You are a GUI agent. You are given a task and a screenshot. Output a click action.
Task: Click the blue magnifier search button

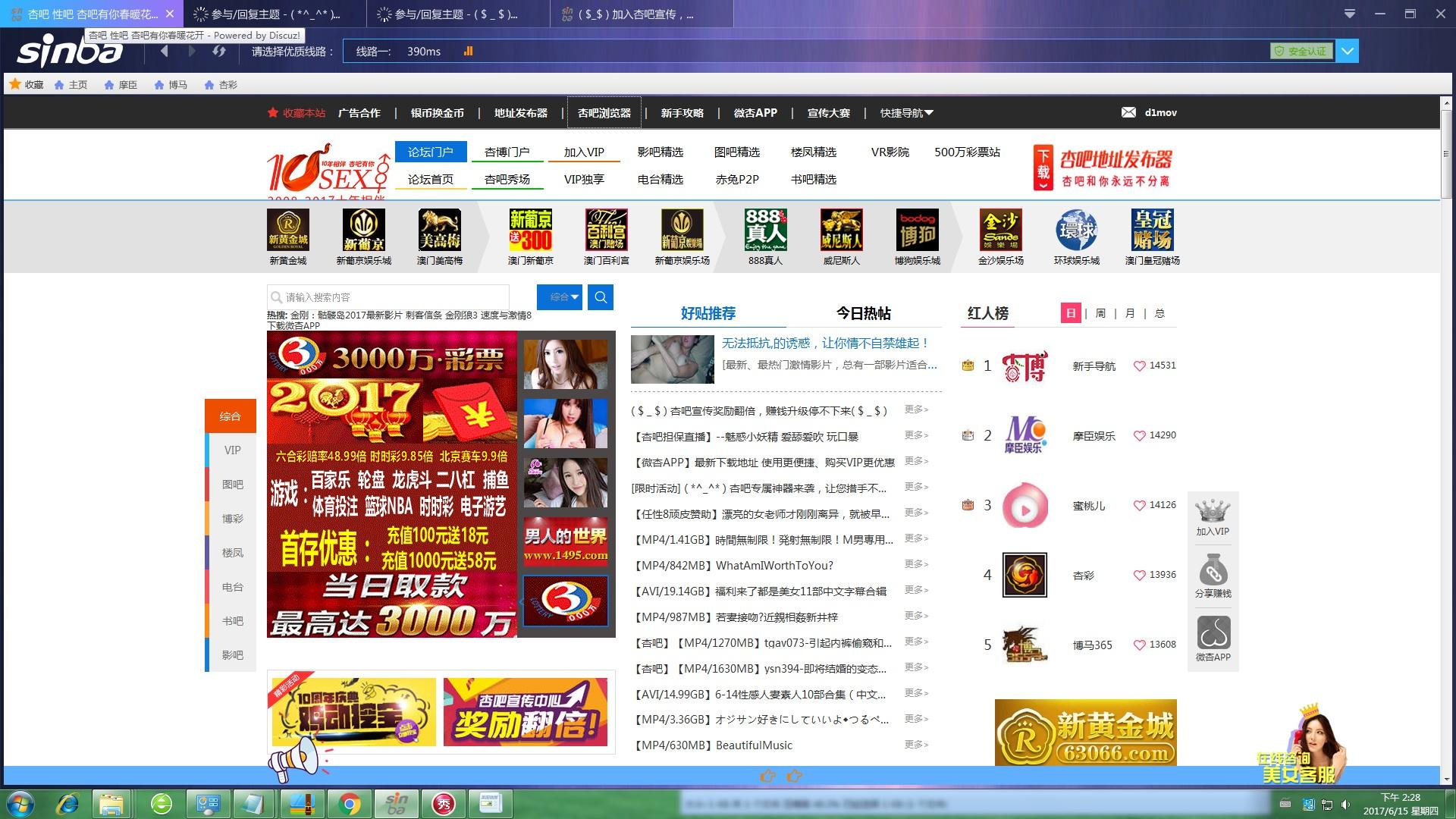(601, 297)
